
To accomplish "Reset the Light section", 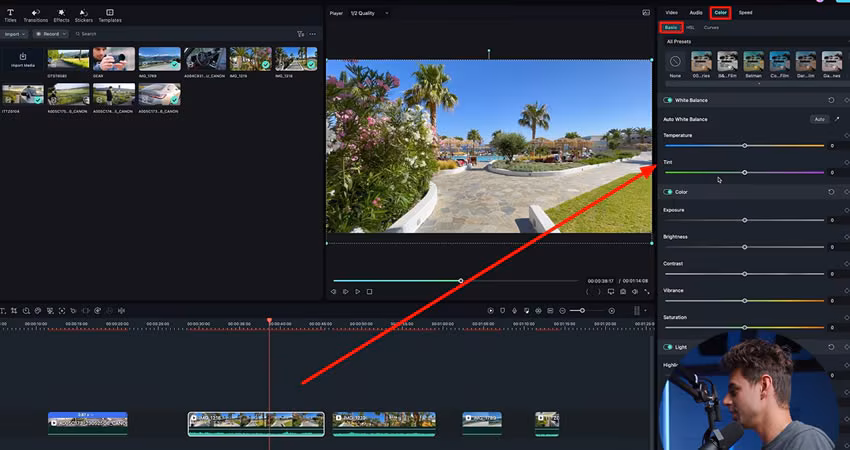I will [831, 347].
